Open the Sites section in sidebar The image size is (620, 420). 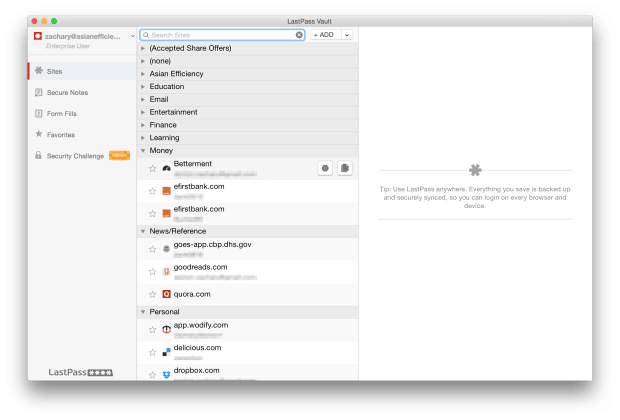82,71
